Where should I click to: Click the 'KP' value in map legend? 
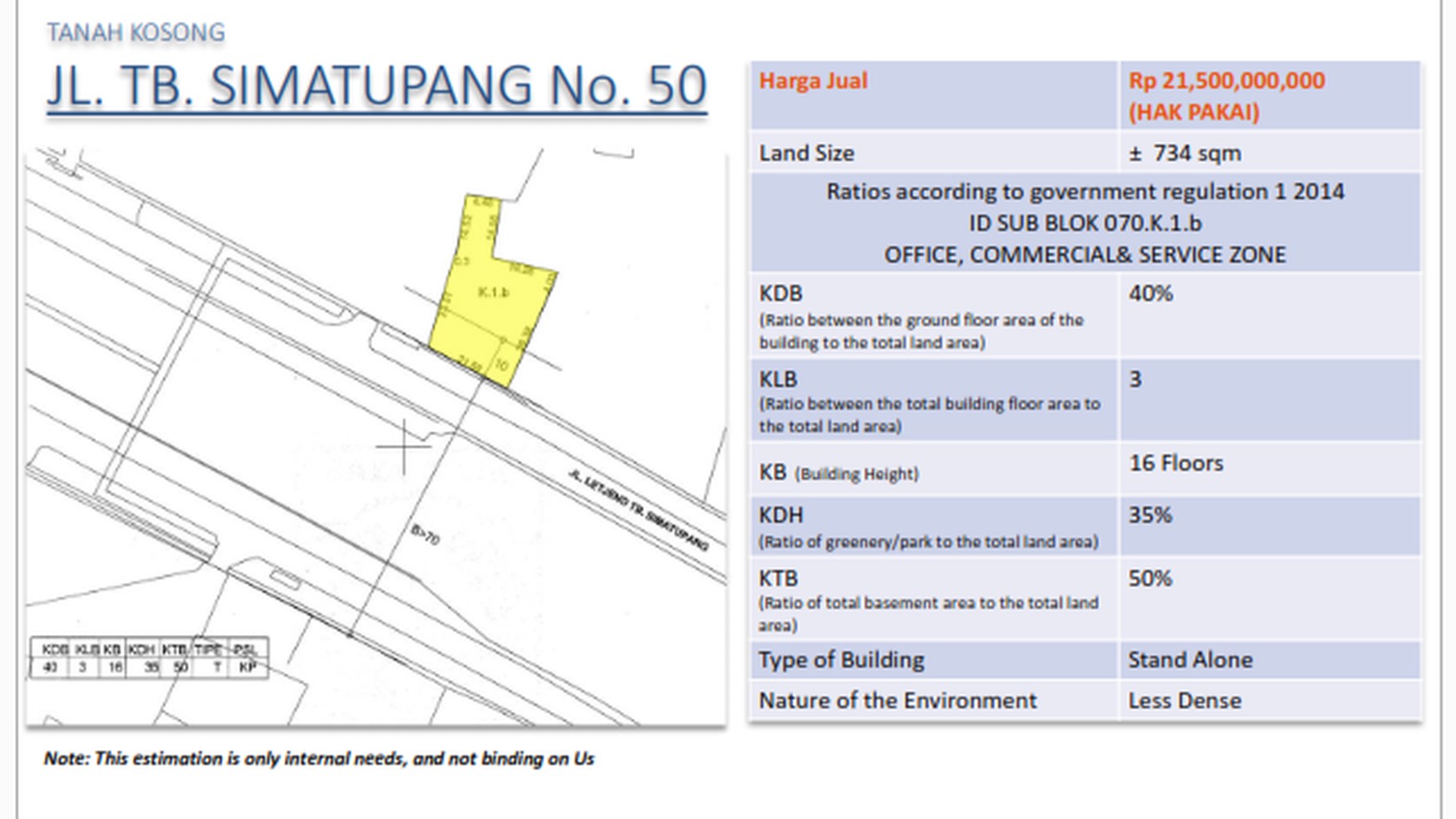[x=247, y=668]
